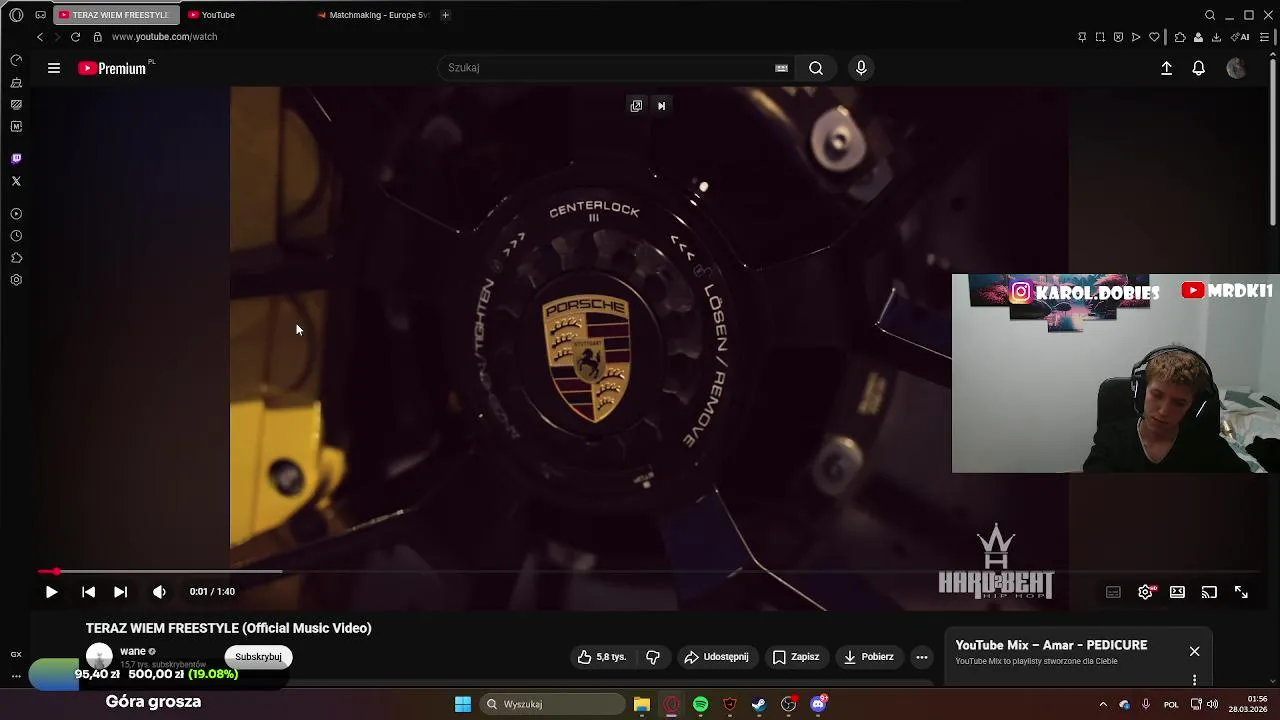Open X (Twitter) in the sidebar
1280x720 pixels.
tap(16, 181)
